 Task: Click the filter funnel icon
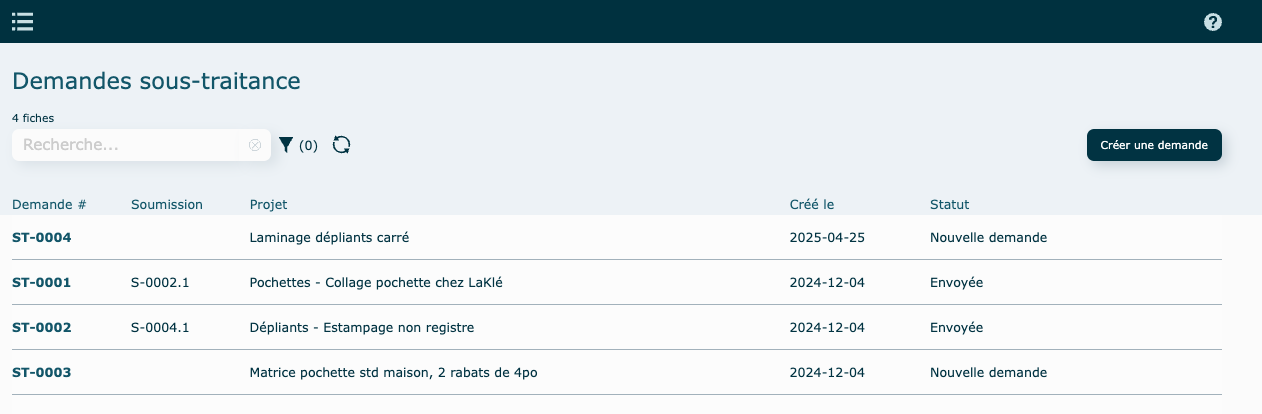[x=286, y=145]
